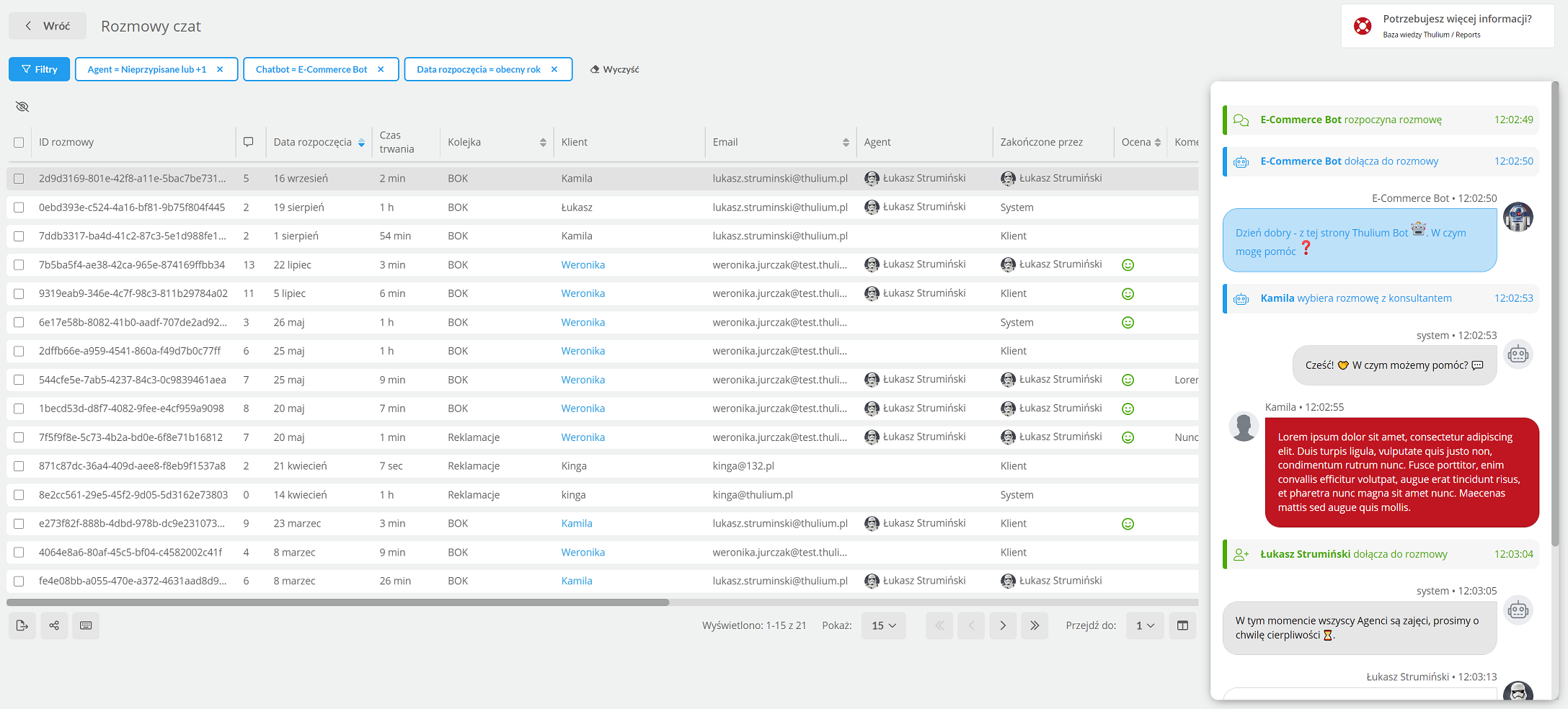Click the export file icon below table
The width and height of the screenshot is (1568, 709).
point(22,625)
